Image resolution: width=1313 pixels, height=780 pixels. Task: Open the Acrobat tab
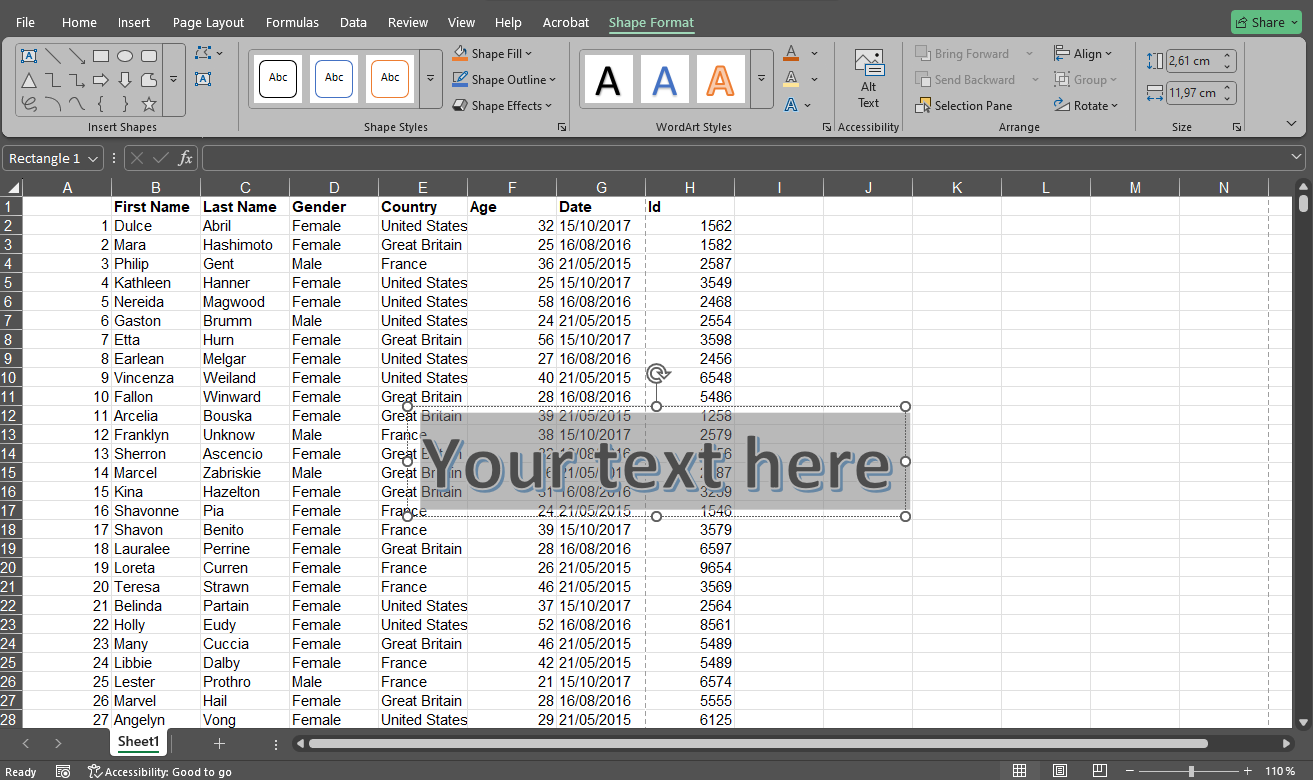[566, 22]
